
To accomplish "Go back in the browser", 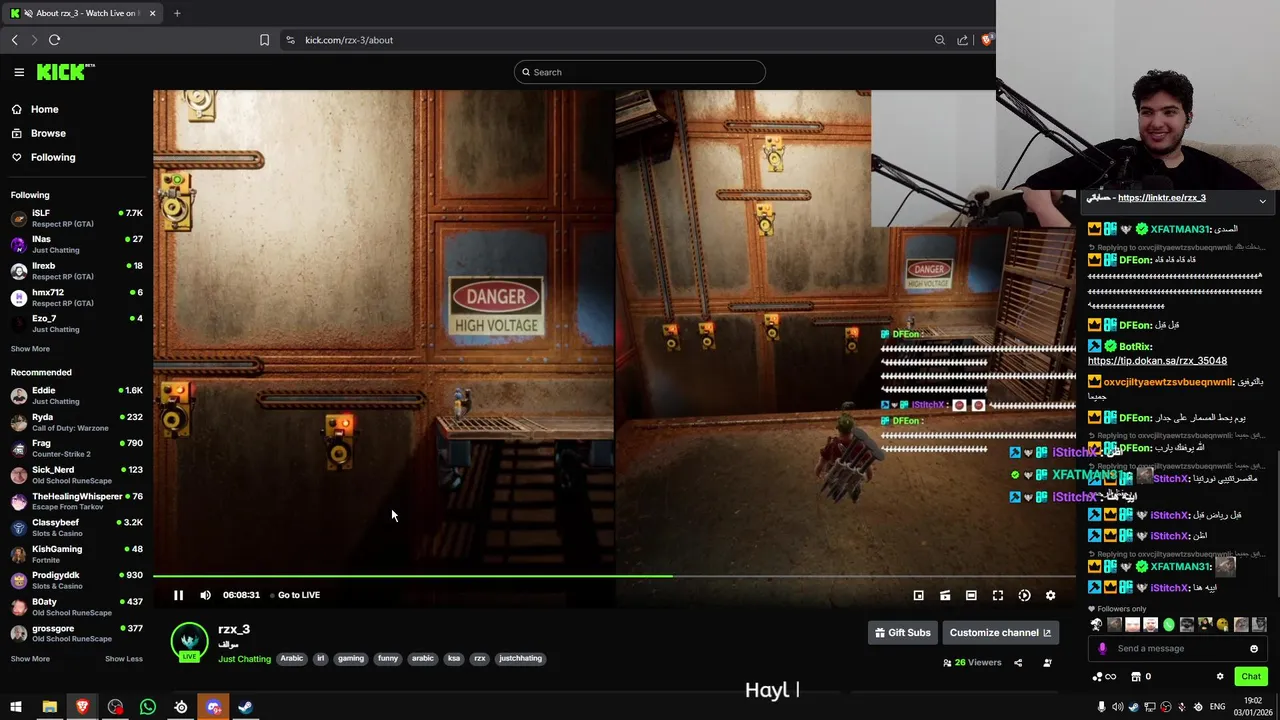I will (x=15, y=40).
